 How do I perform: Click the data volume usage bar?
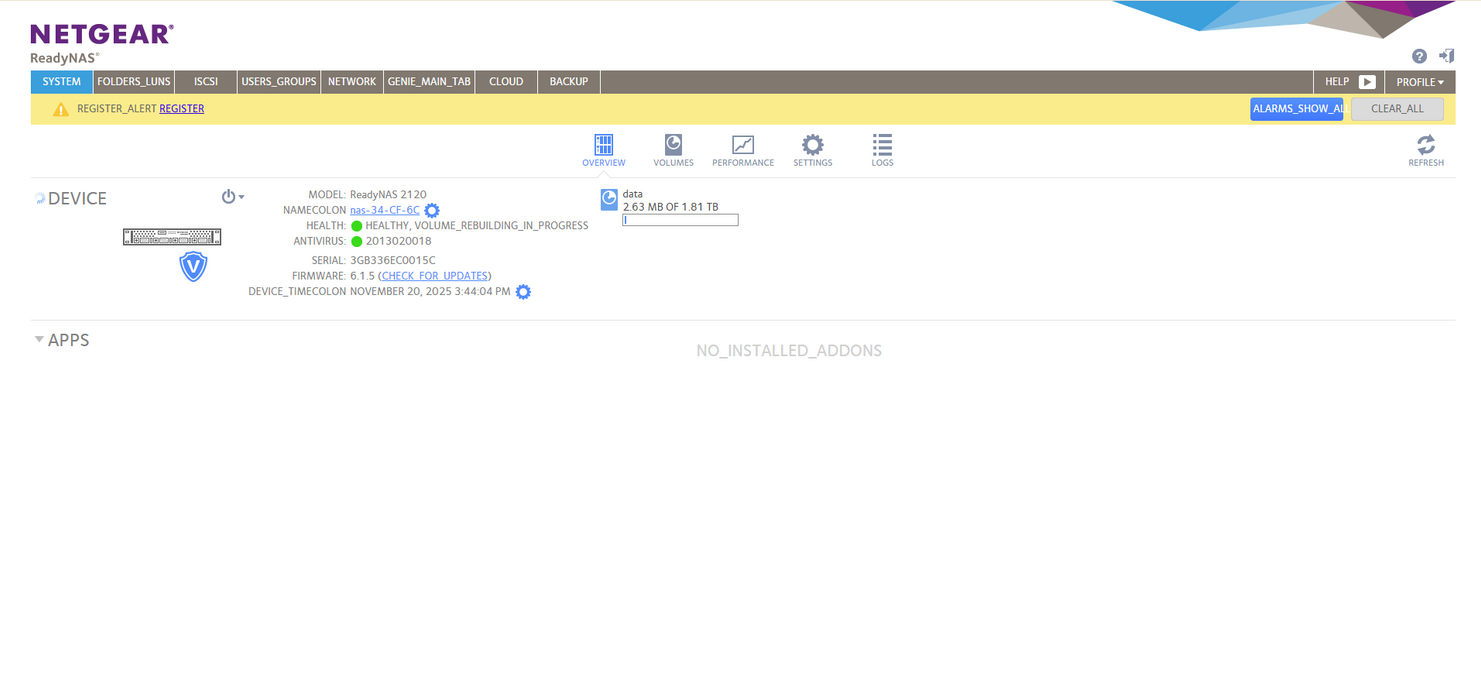680,220
